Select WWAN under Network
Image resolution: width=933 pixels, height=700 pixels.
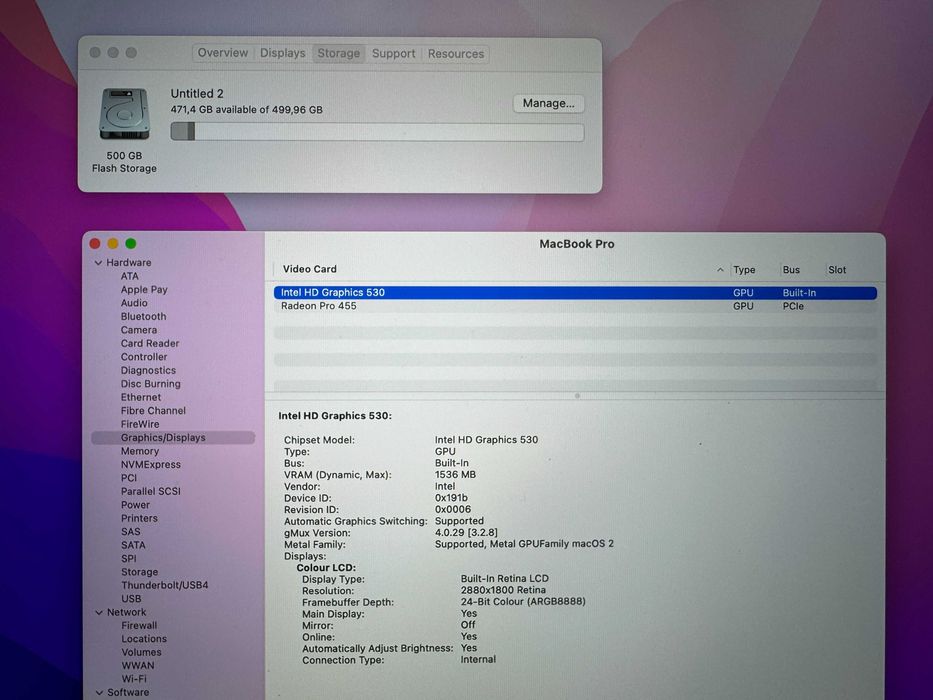[138, 666]
